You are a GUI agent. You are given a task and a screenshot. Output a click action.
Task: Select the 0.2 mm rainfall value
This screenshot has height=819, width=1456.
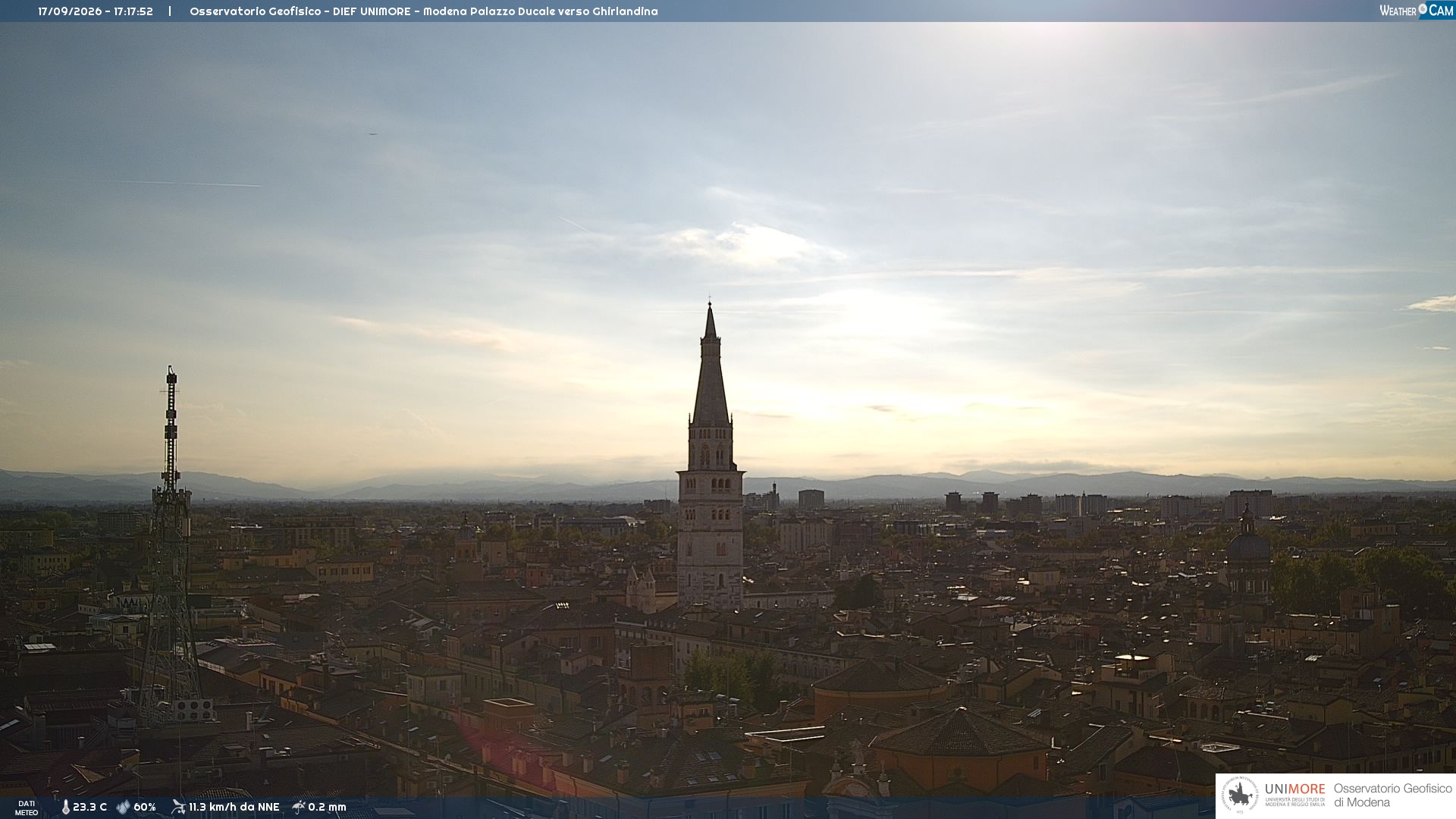click(327, 807)
